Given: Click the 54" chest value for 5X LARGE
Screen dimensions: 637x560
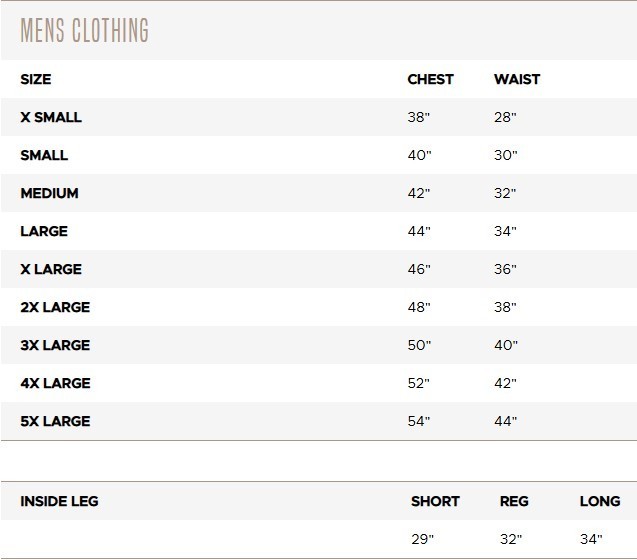Looking at the screenshot, I should [419, 421].
